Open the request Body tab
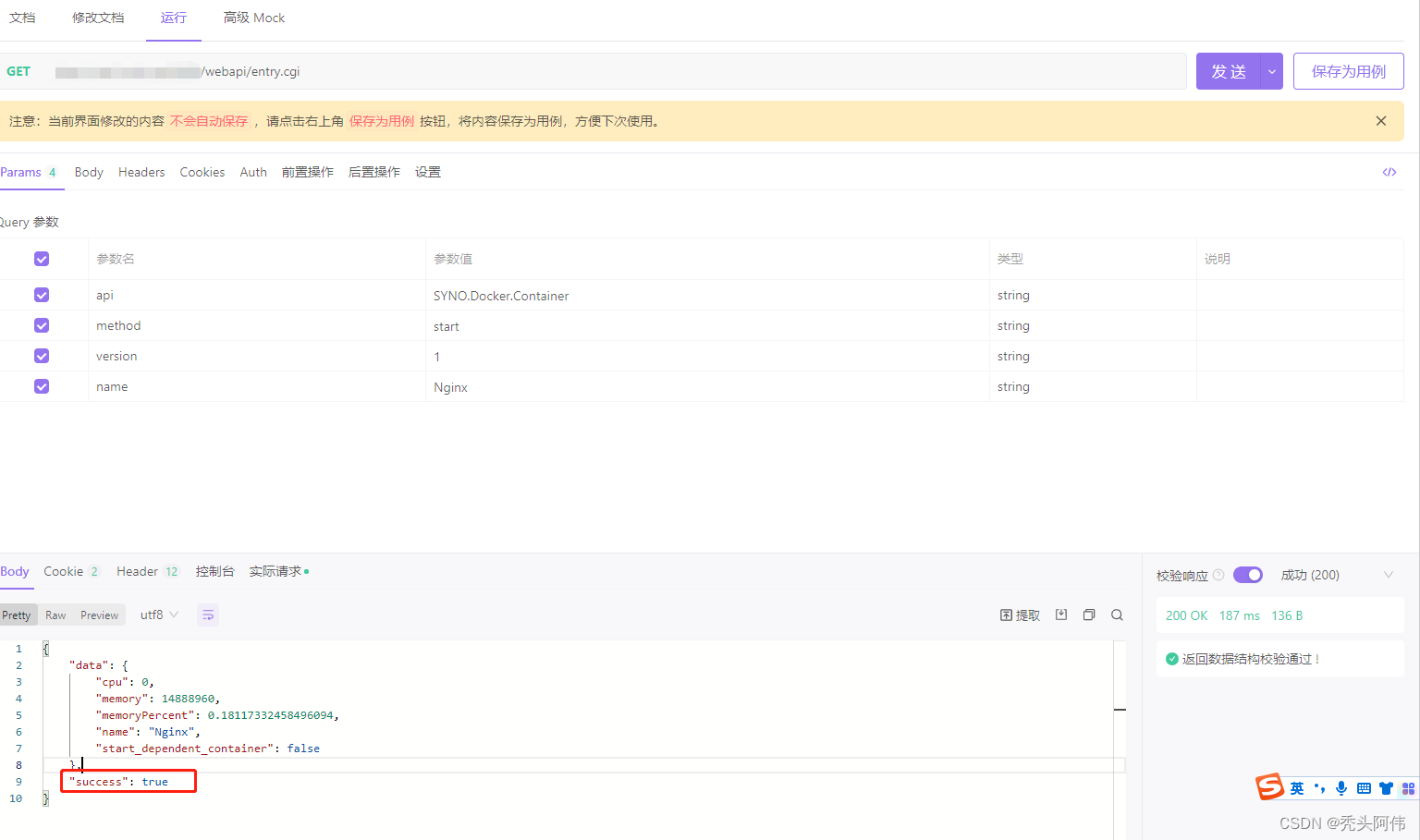The image size is (1420, 840). (89, 172)
